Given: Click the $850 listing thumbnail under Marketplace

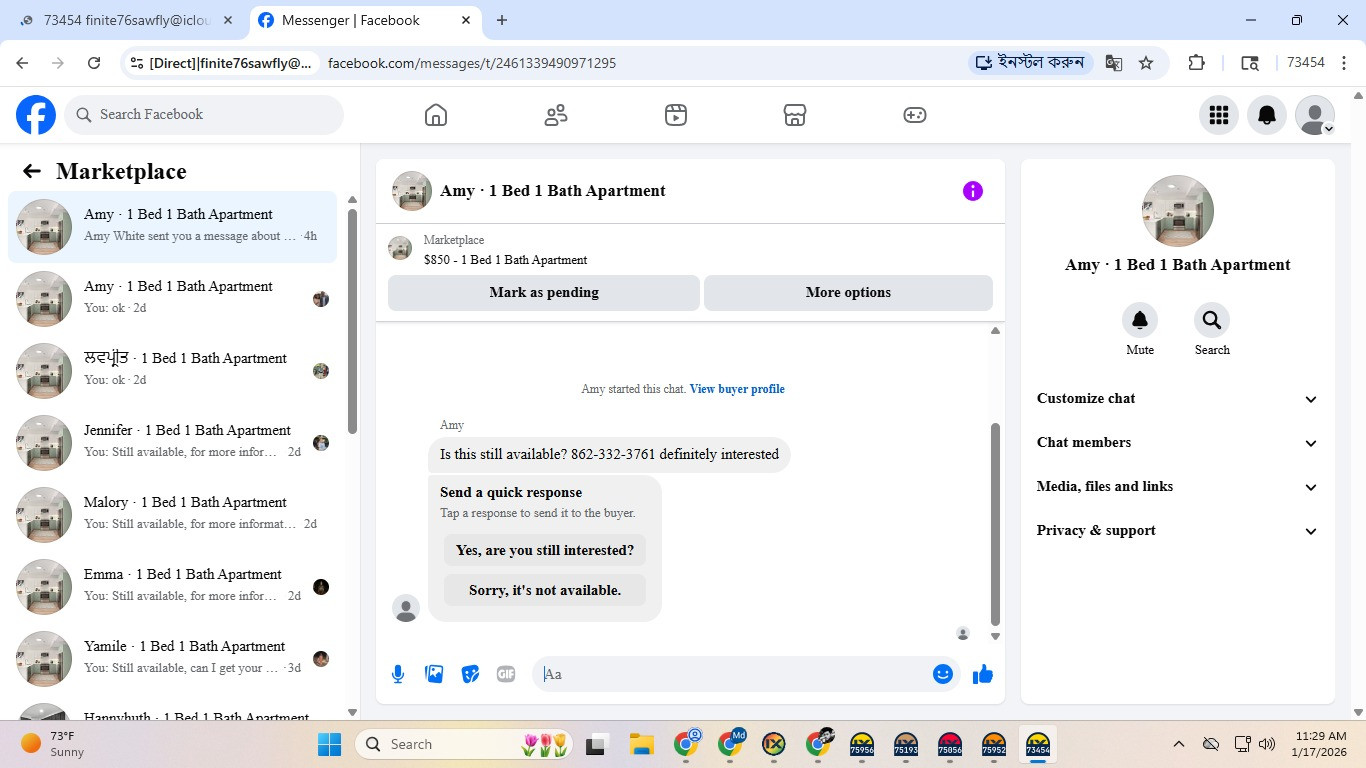Looking at the screenshot, I should [x=400, y=249].
